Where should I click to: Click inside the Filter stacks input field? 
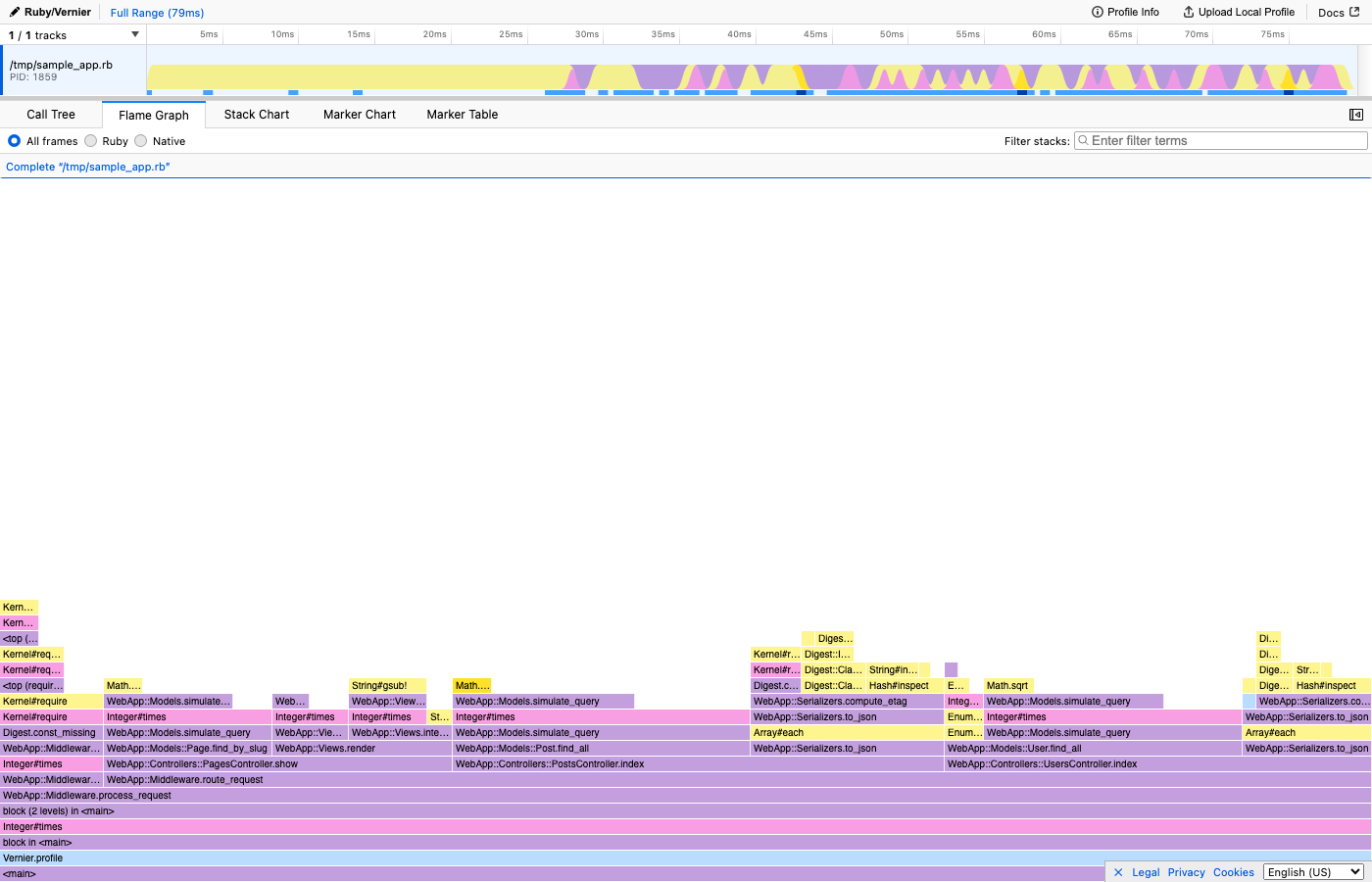click(1220, 140)
